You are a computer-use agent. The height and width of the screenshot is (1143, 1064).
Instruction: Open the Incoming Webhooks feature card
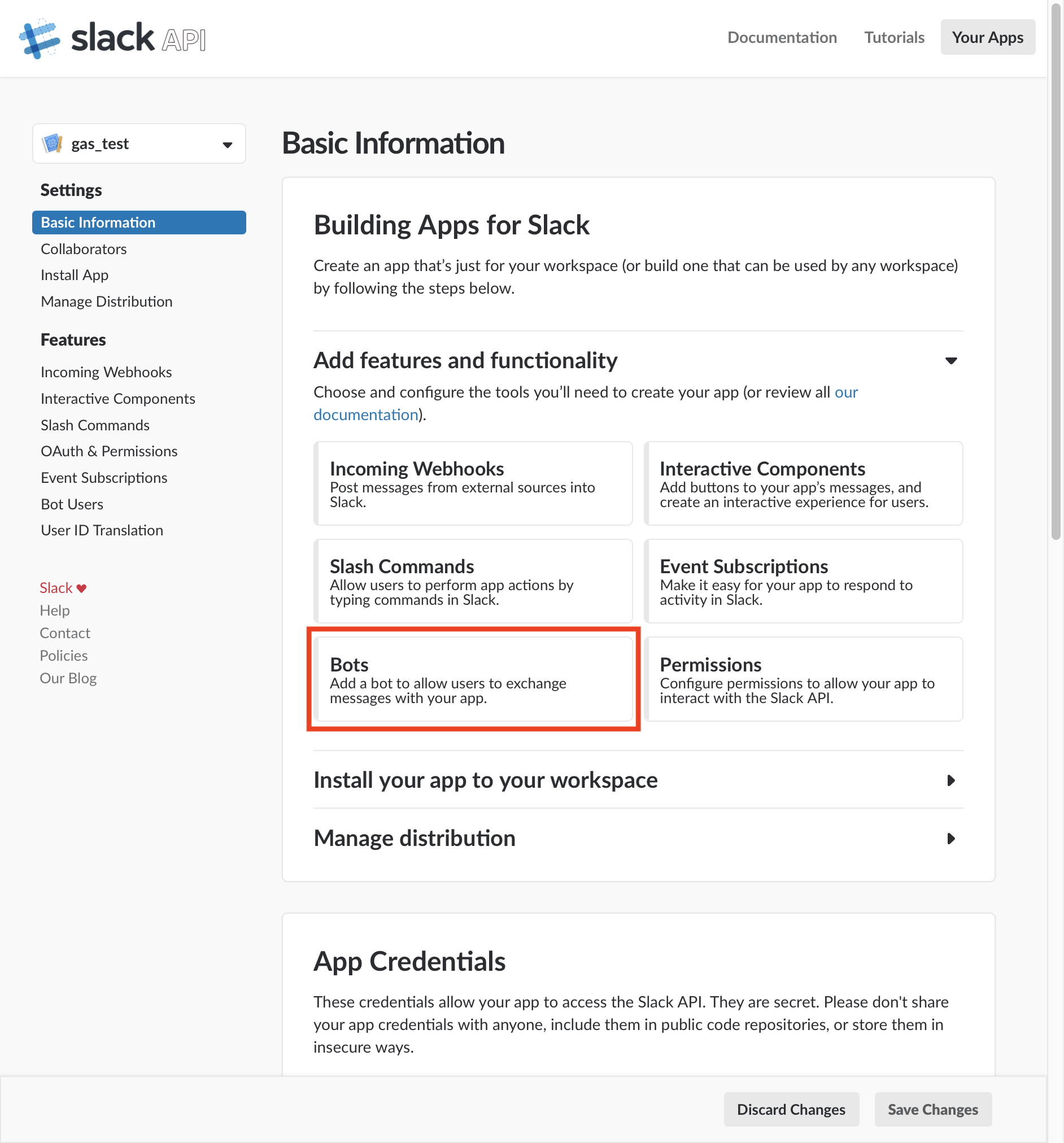click(473, 483)
